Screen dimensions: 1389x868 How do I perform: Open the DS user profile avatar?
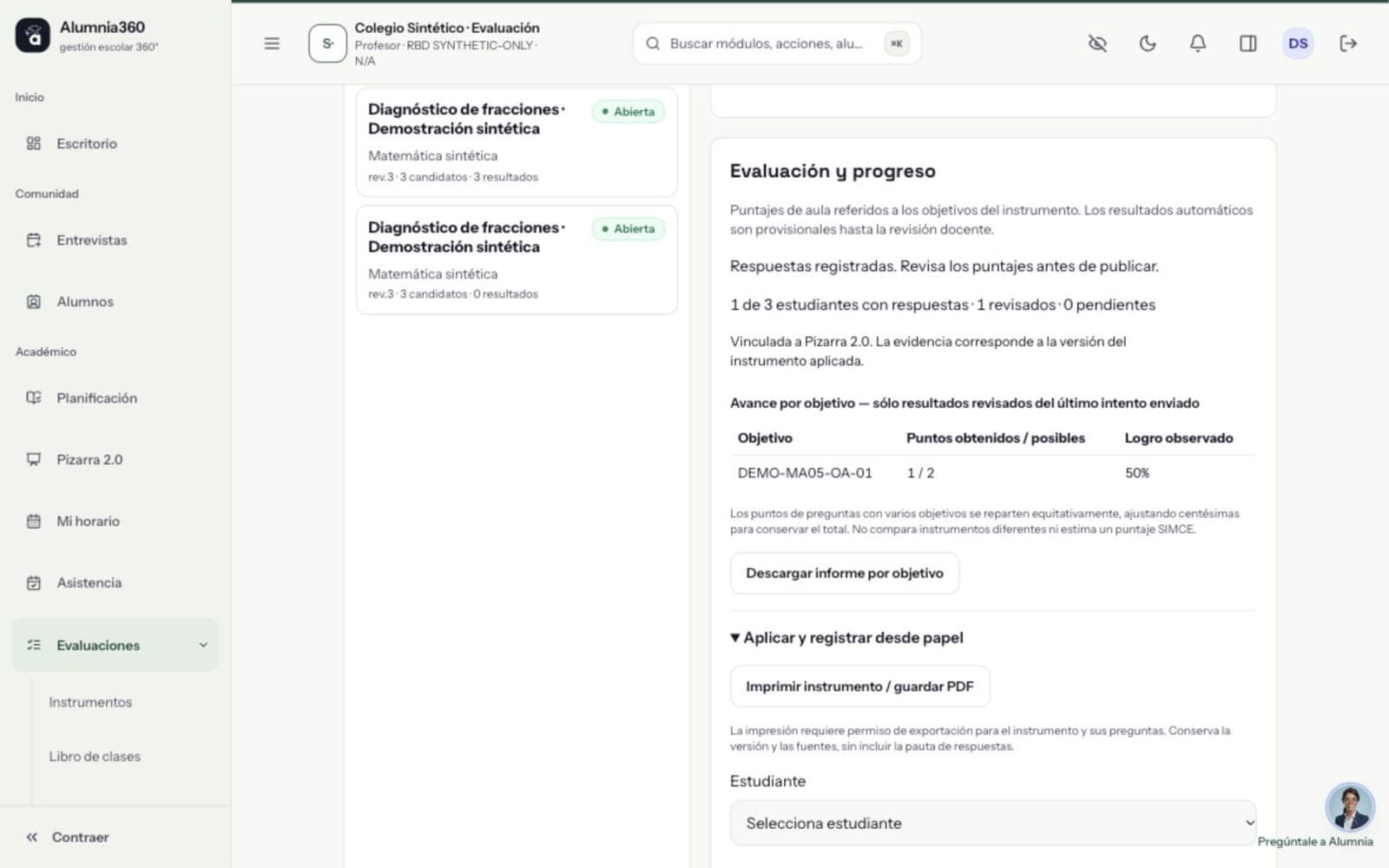point(1298,43)
